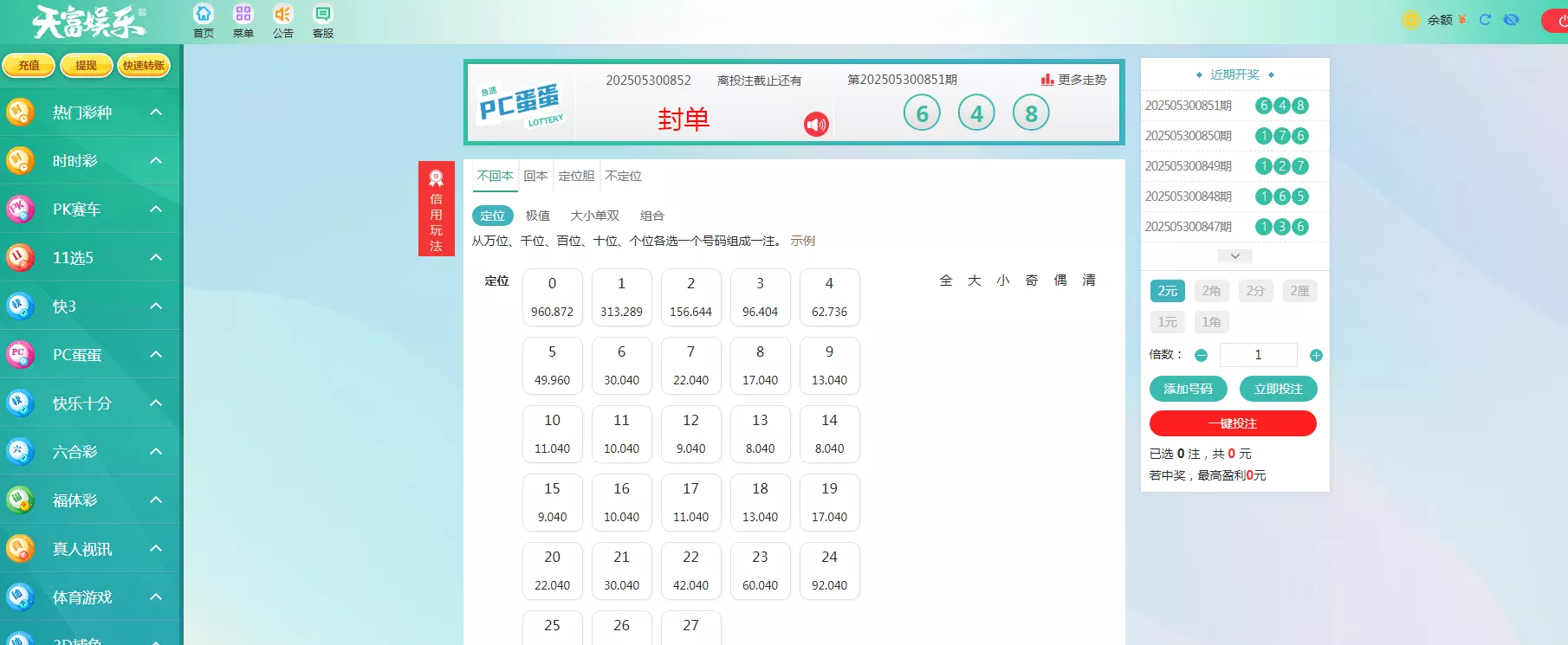Toggle balance visibility eye icon

1512,19
